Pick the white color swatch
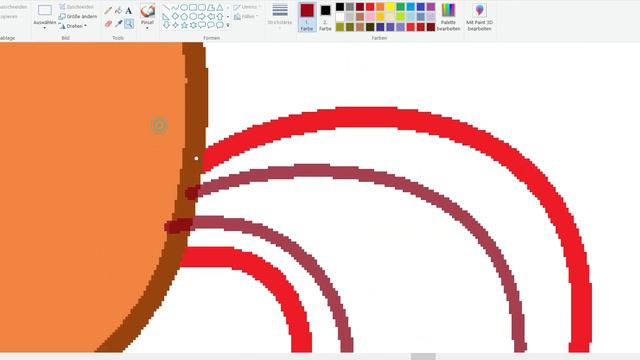640x360 pixels. click(340, 17)
